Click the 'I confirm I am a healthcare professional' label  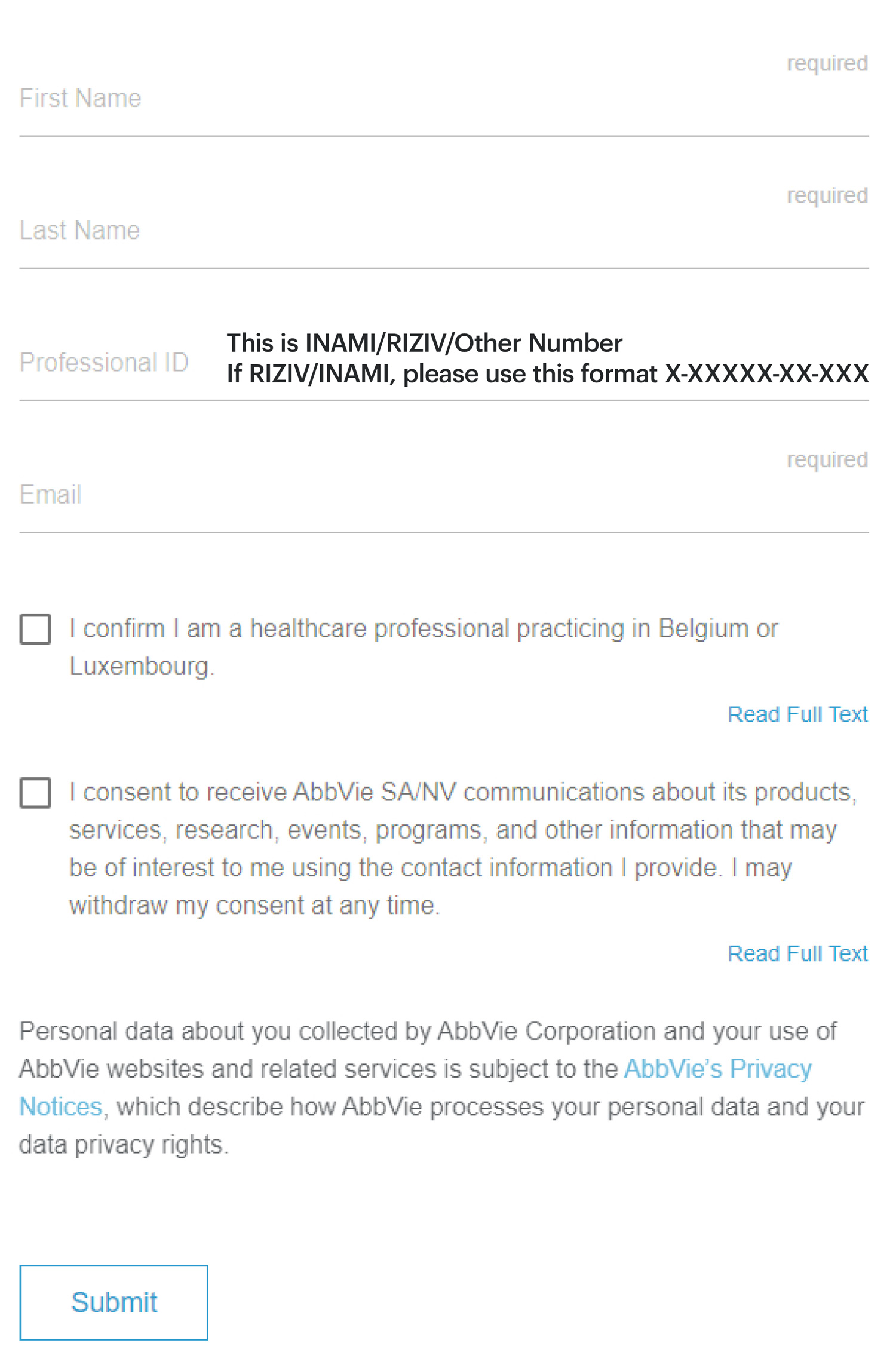tap(423, 629)
